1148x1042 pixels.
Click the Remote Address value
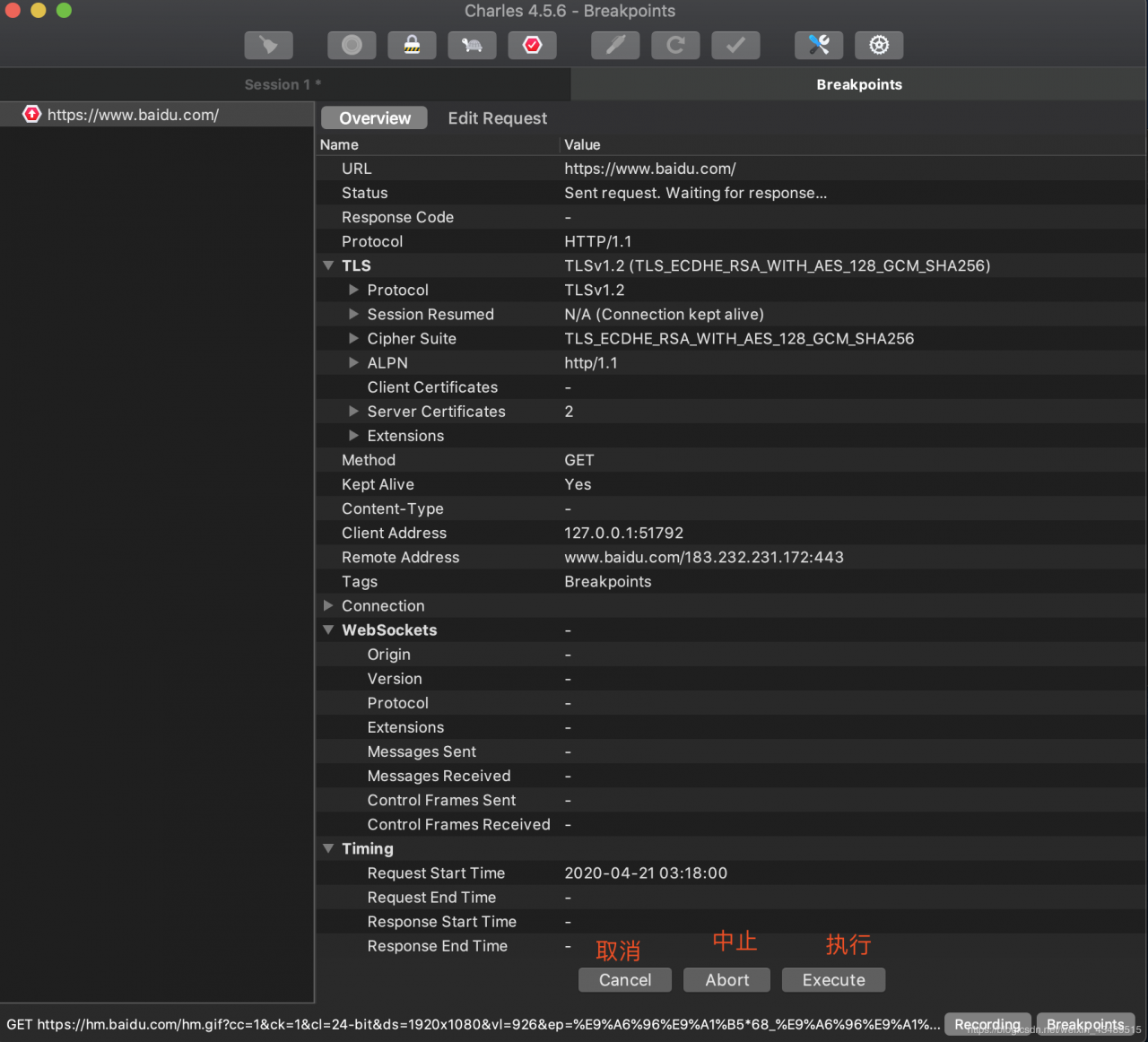(704, 557)
